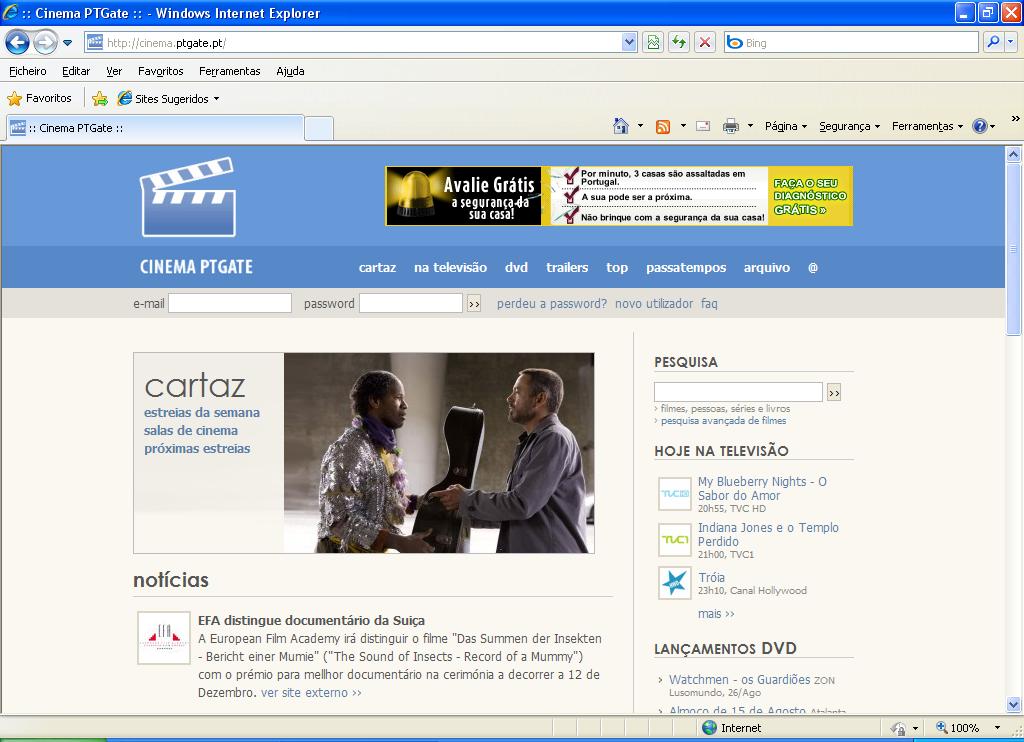Image resolution: width=1024 pixels, height=742 pixels.
Task: Open the Ver menu
Action: pyautogui.click(x=114, y=71)
